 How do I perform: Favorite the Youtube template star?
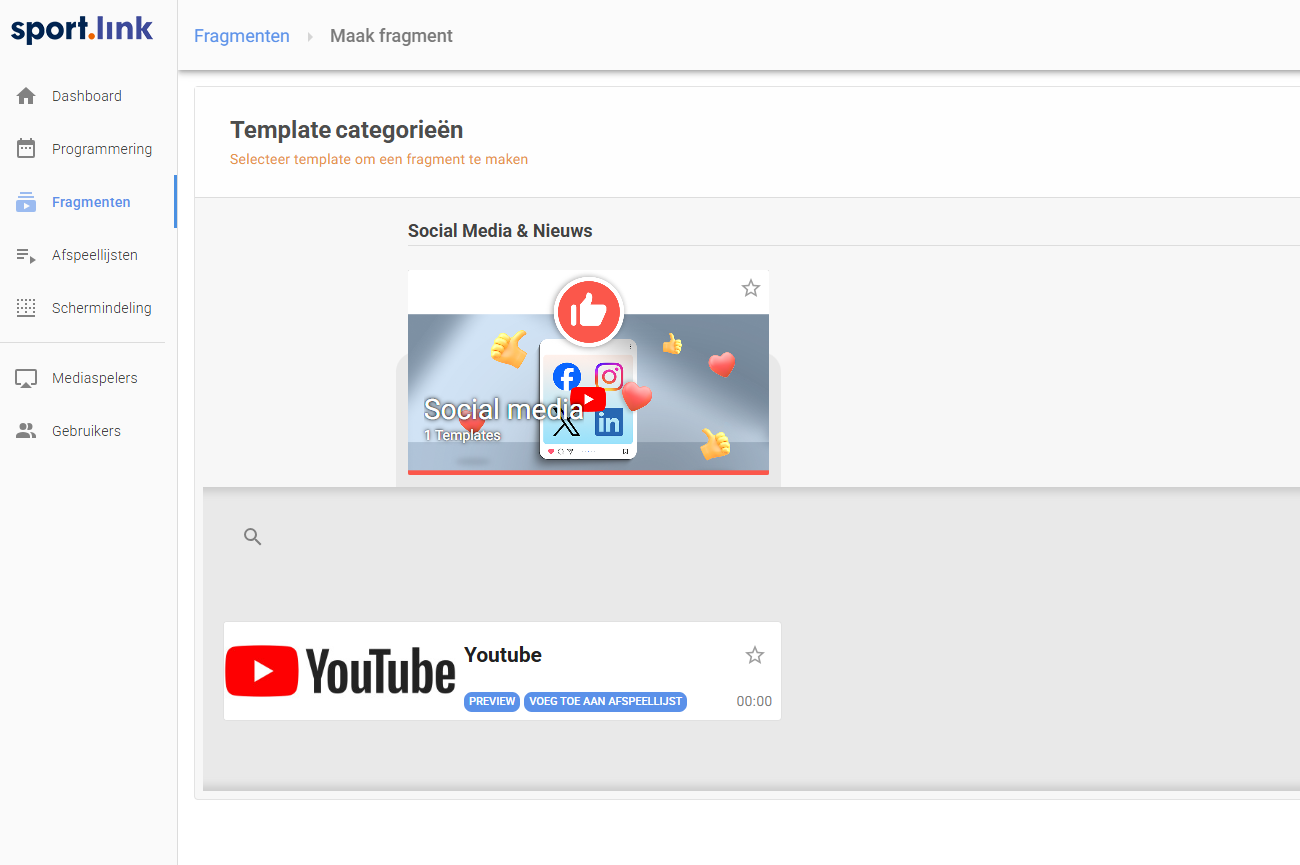tap(755, 655)
